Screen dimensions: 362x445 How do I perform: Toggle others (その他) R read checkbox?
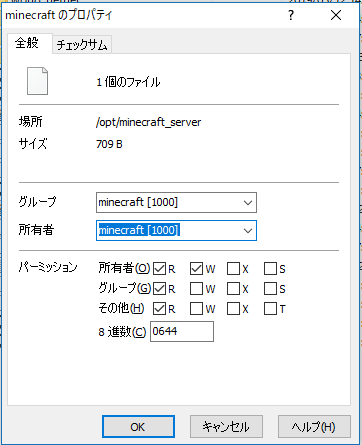coord(159,309)
